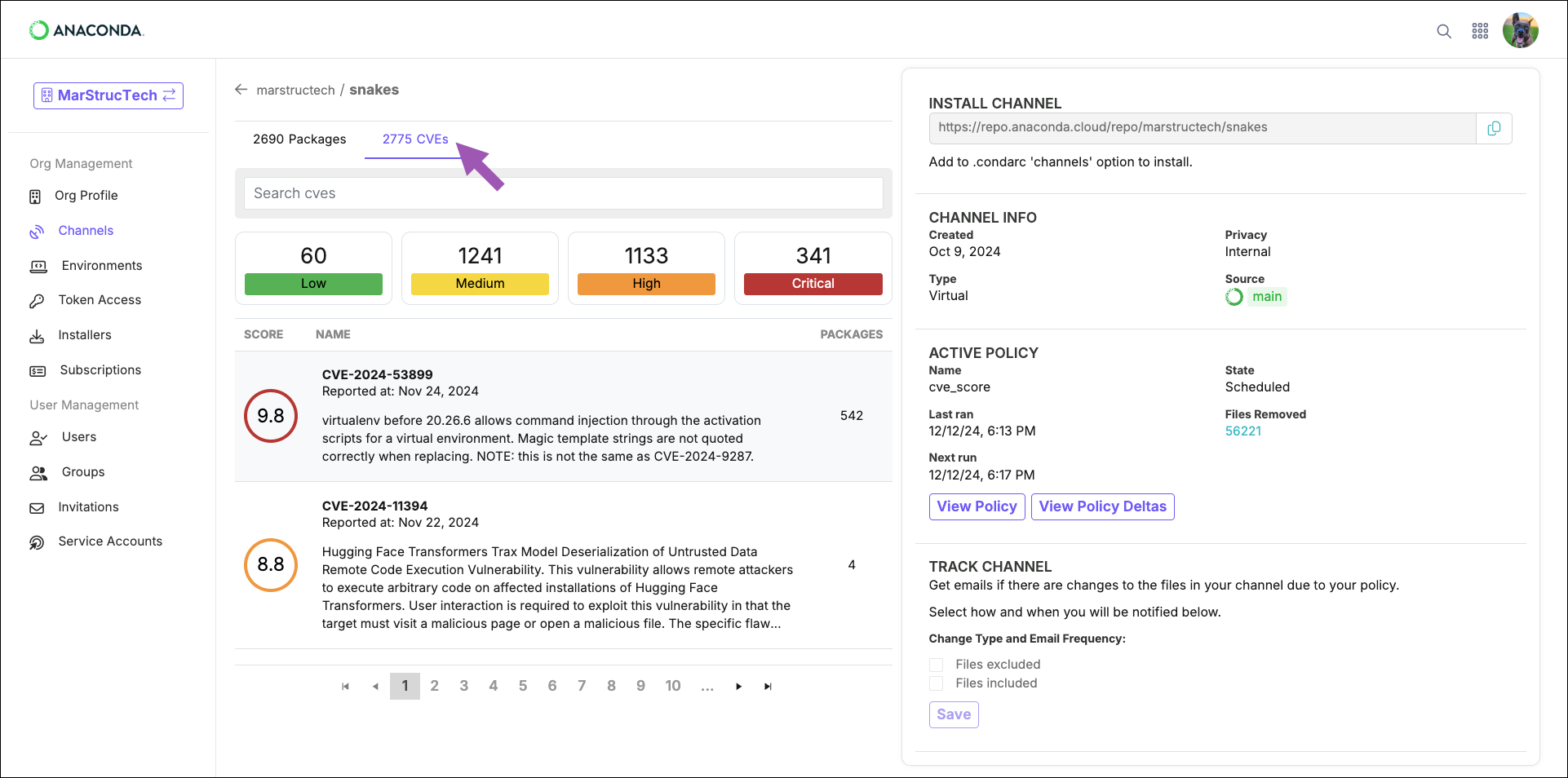
Task: Filter by Low severity
Action: [x=313, y=268]
